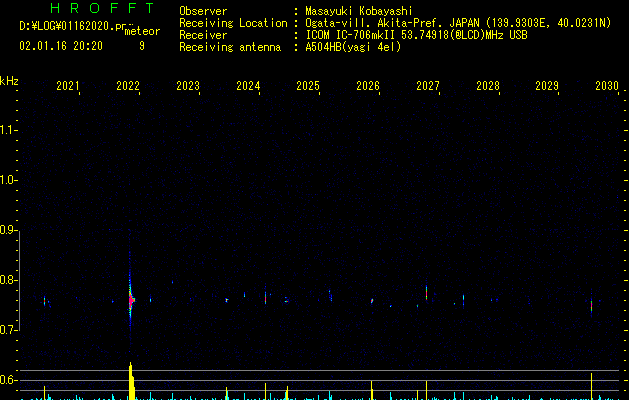This screenshot has height=400, width=629.
Task: Click the 'Receiving antenna' label
Action: click(x=230, y=47)
